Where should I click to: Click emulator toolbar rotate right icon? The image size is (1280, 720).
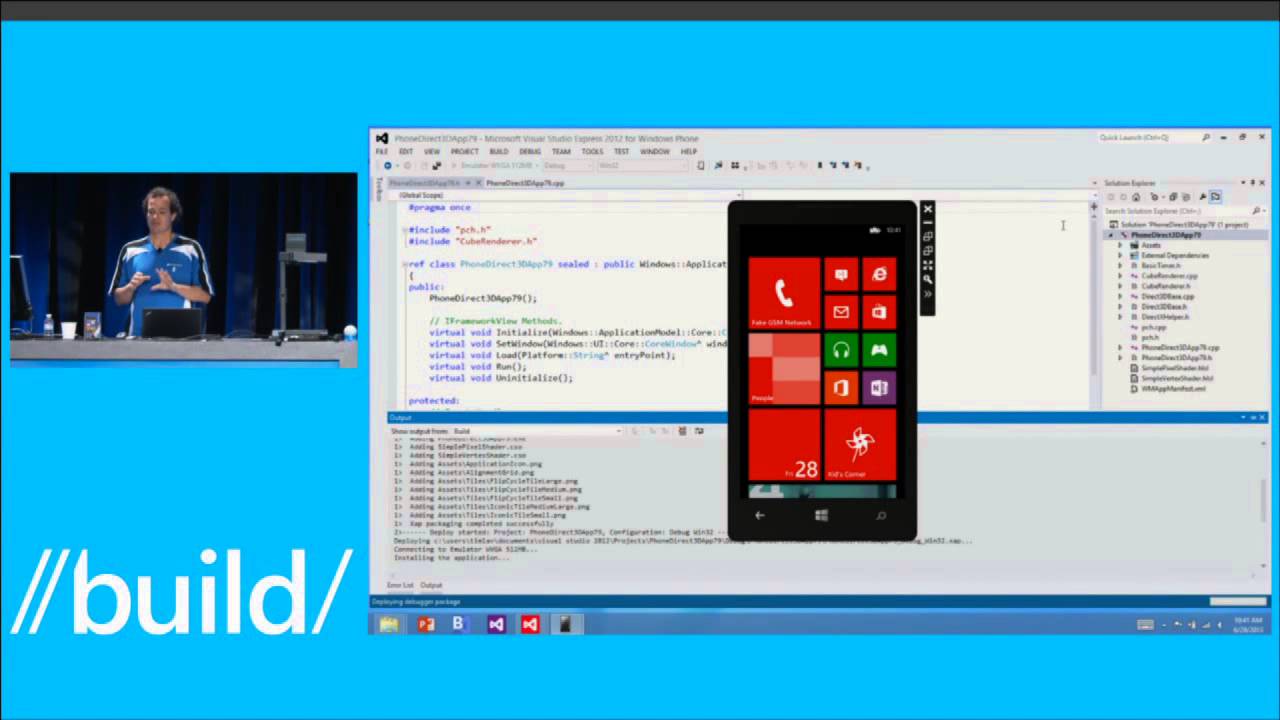[x=927, y=251]
